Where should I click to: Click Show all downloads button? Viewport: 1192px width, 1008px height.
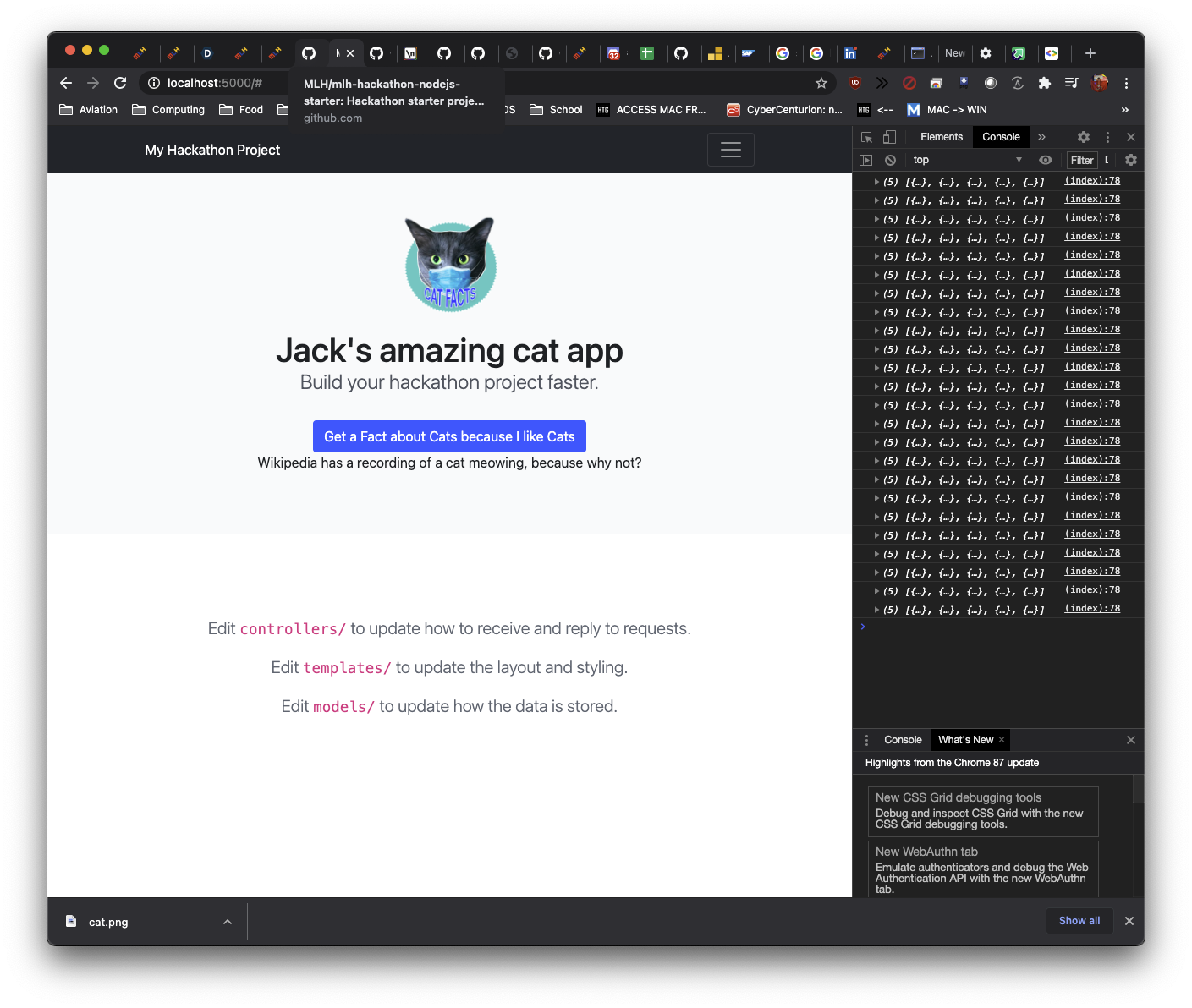[x=1079, y=921]
